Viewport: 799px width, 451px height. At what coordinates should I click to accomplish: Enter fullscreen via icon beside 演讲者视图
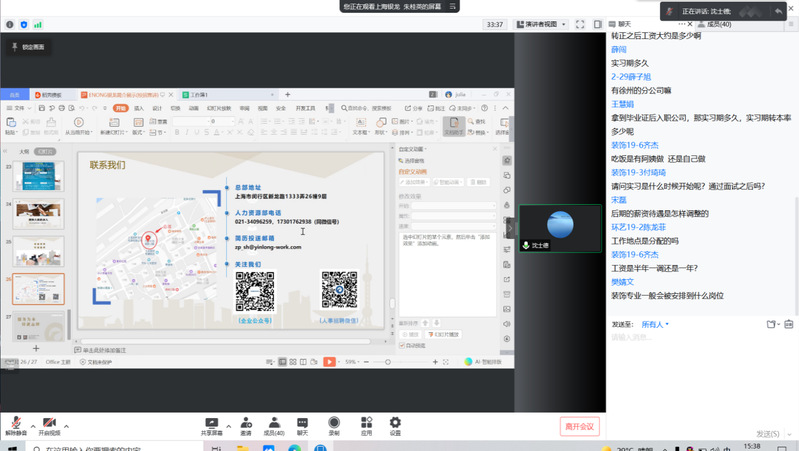[x=580, y=24]
